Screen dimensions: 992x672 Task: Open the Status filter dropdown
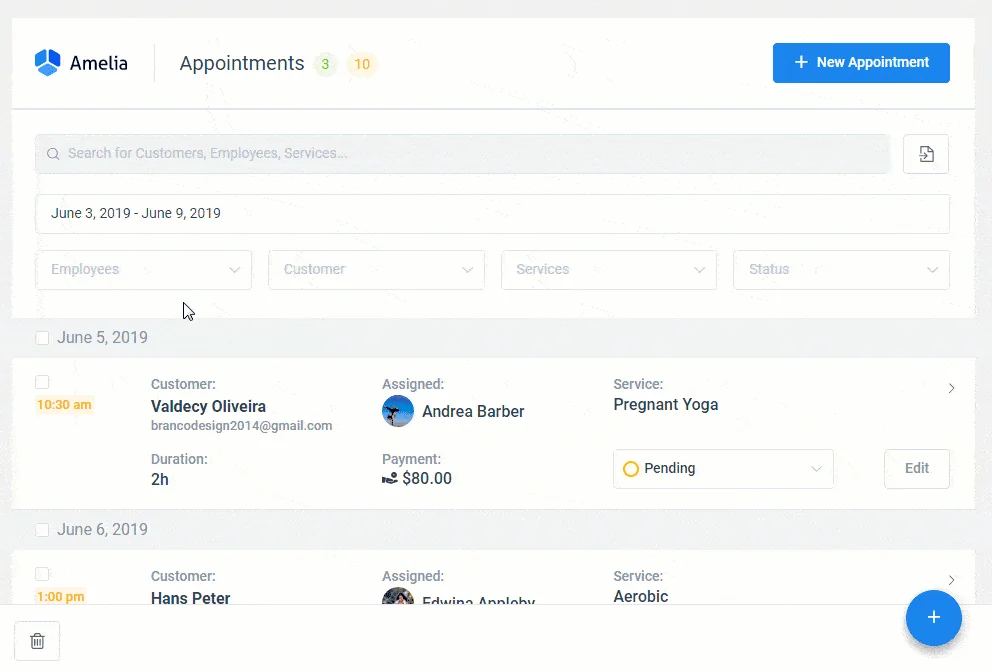tap(841, 270)
